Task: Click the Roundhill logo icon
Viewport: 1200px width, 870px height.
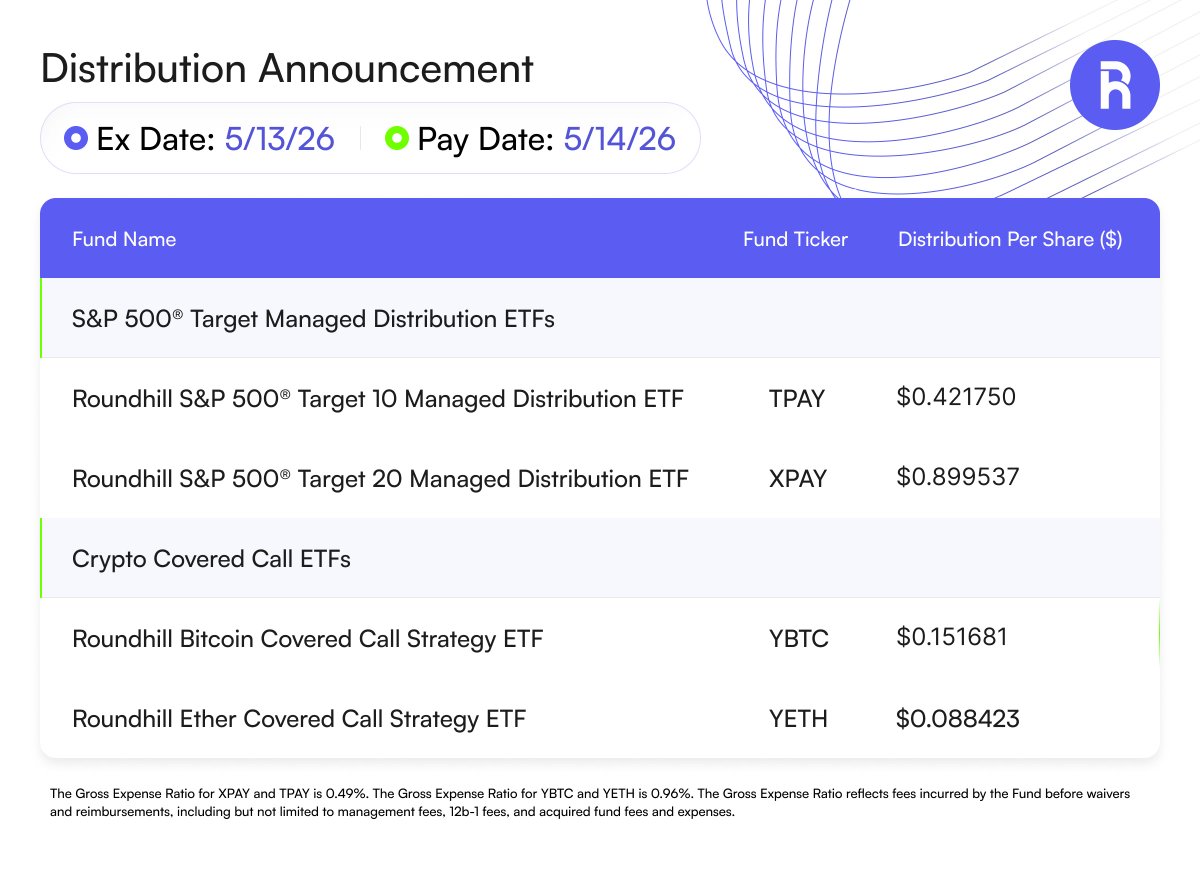Action: 1115,86
